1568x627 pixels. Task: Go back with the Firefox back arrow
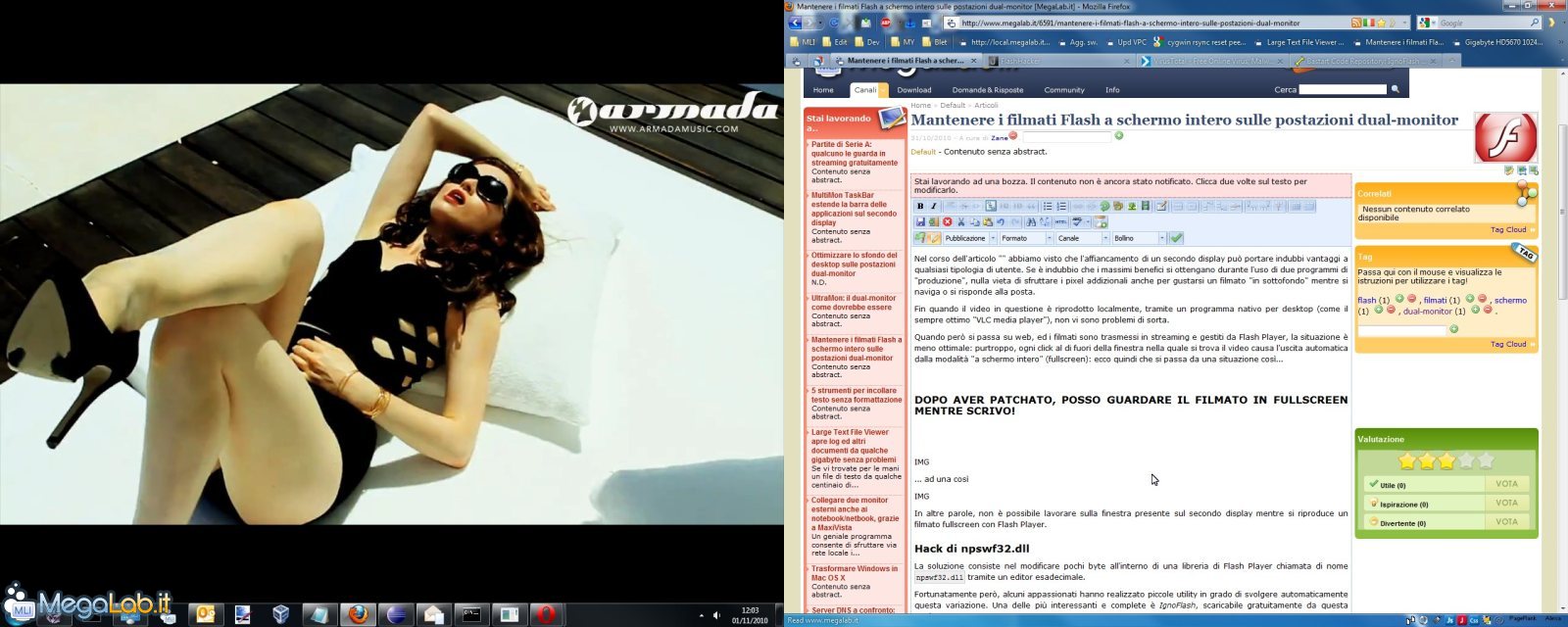[x=796, y=23]
